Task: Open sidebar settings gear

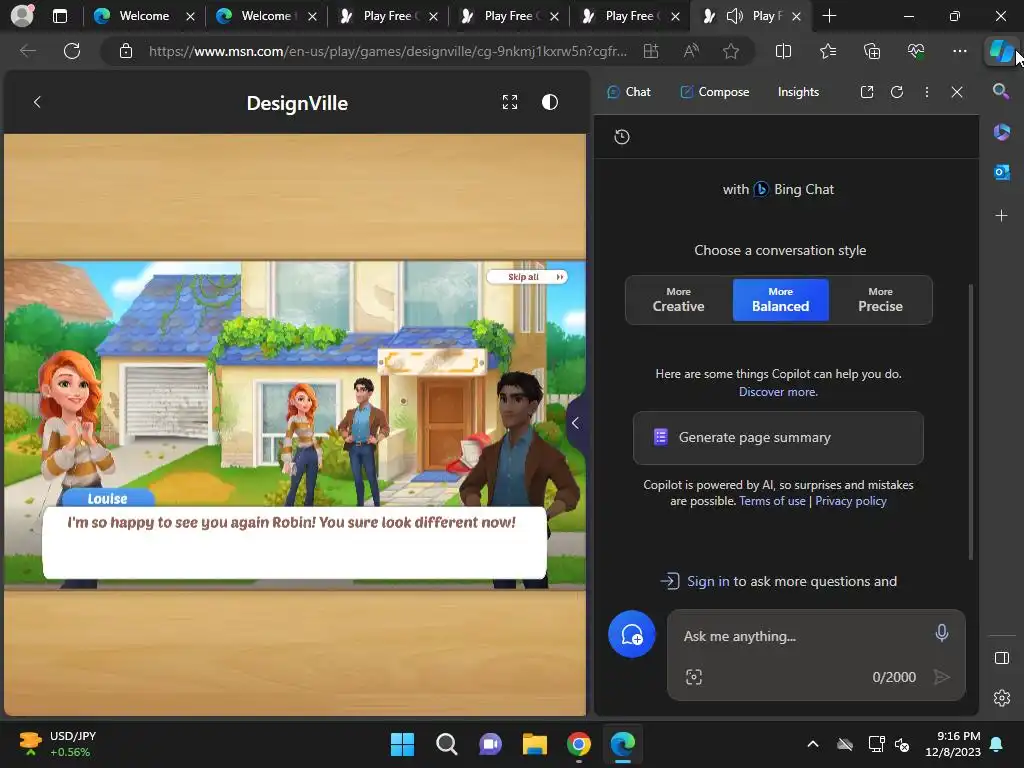Action: pos(1001,698)
